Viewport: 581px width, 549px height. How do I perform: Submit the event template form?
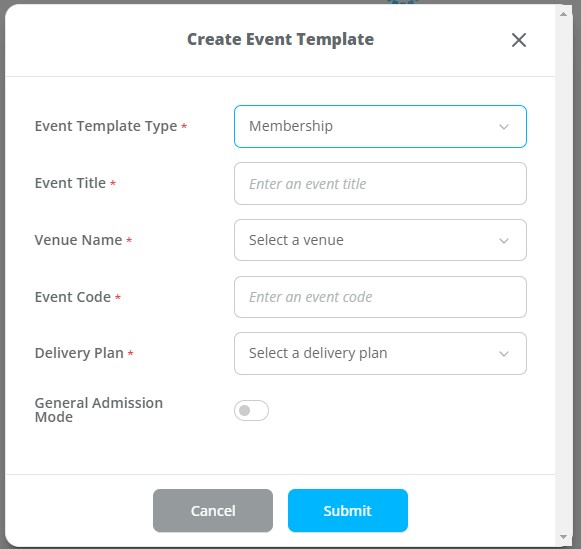(348, 510)
